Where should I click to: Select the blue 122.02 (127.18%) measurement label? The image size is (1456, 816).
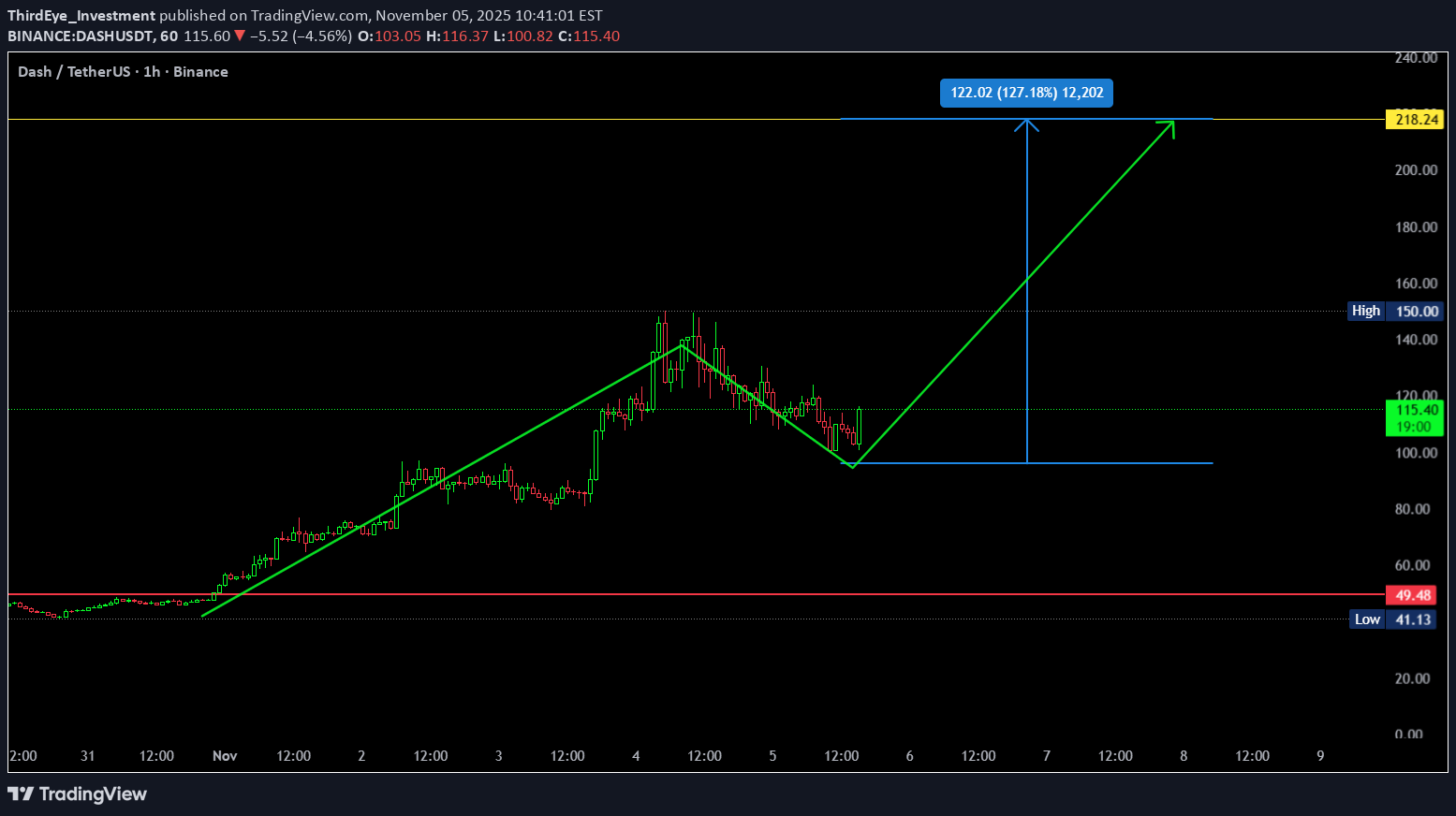click(1026, 93)
